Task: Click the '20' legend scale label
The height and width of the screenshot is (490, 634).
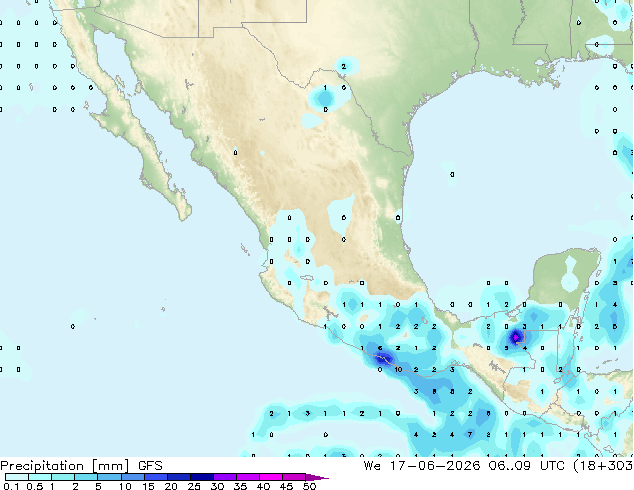Action: [171, 486]
